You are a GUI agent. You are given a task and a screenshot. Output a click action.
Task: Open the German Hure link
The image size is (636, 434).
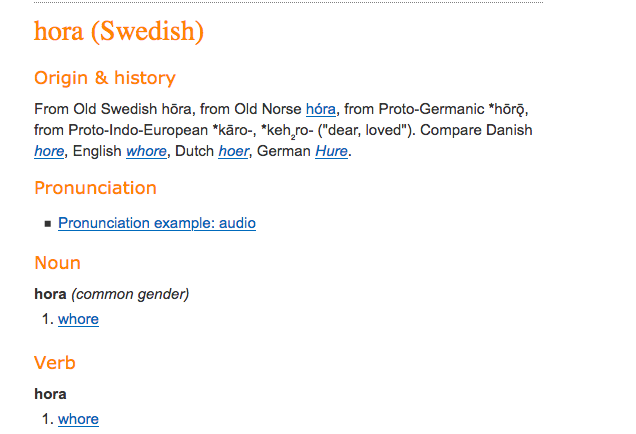point(332,152)
